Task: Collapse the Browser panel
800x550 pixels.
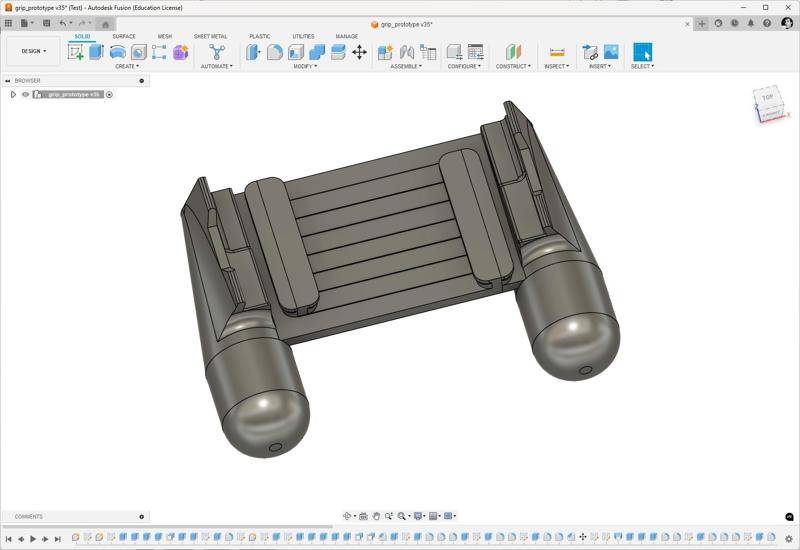Action: pyautogui.click(x=7, y=81)
